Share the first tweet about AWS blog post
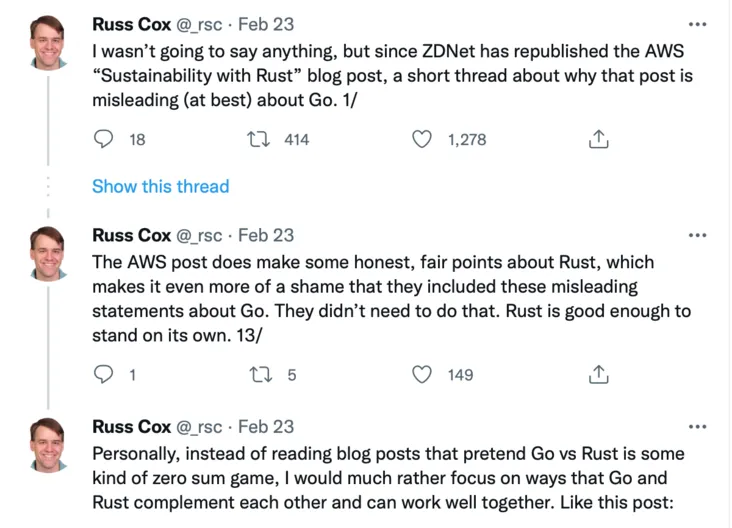The image size is (732, 528). point(599,139)
